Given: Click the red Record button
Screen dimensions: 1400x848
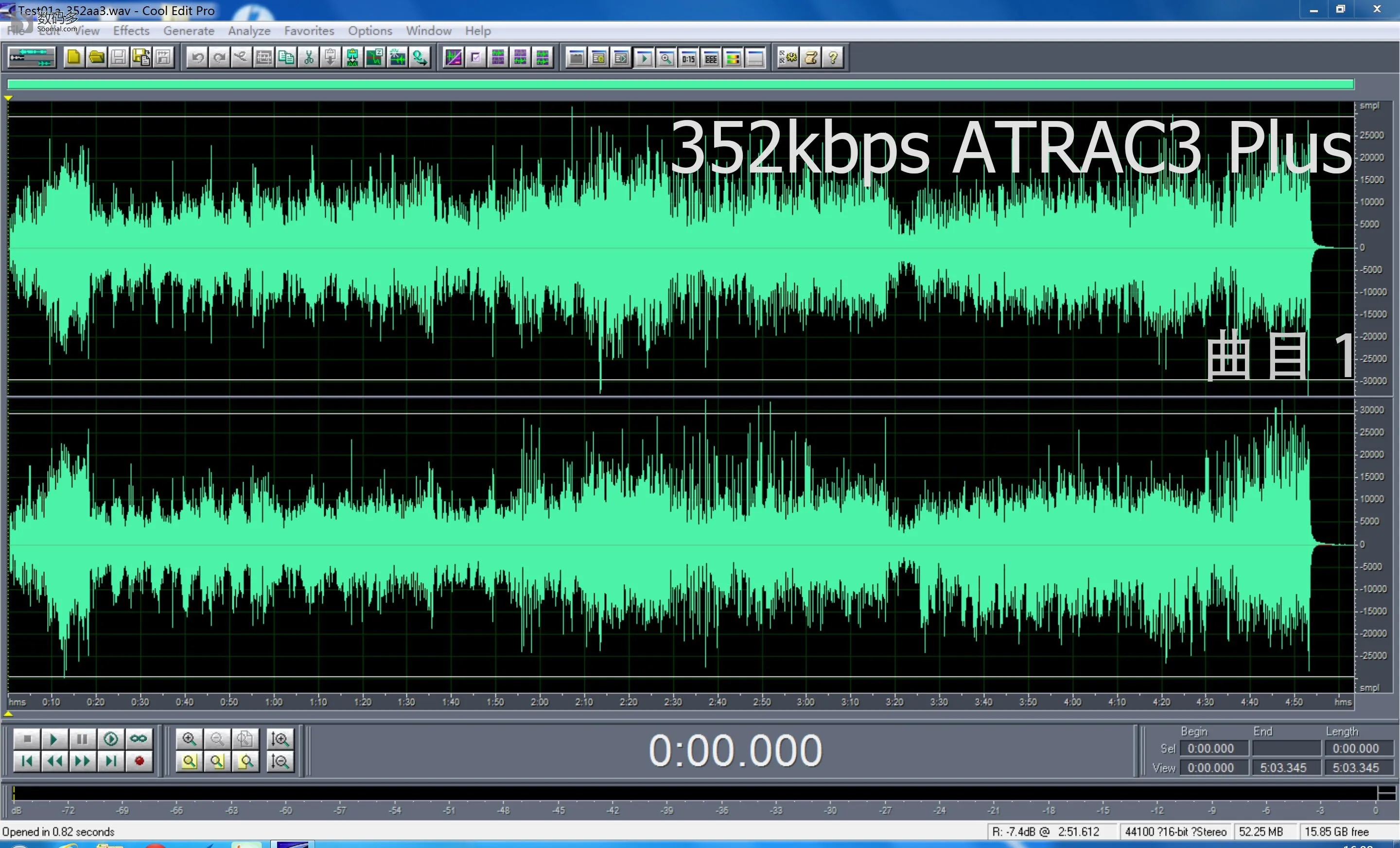Looking at the screenshot, I should [x=139, y=761].
